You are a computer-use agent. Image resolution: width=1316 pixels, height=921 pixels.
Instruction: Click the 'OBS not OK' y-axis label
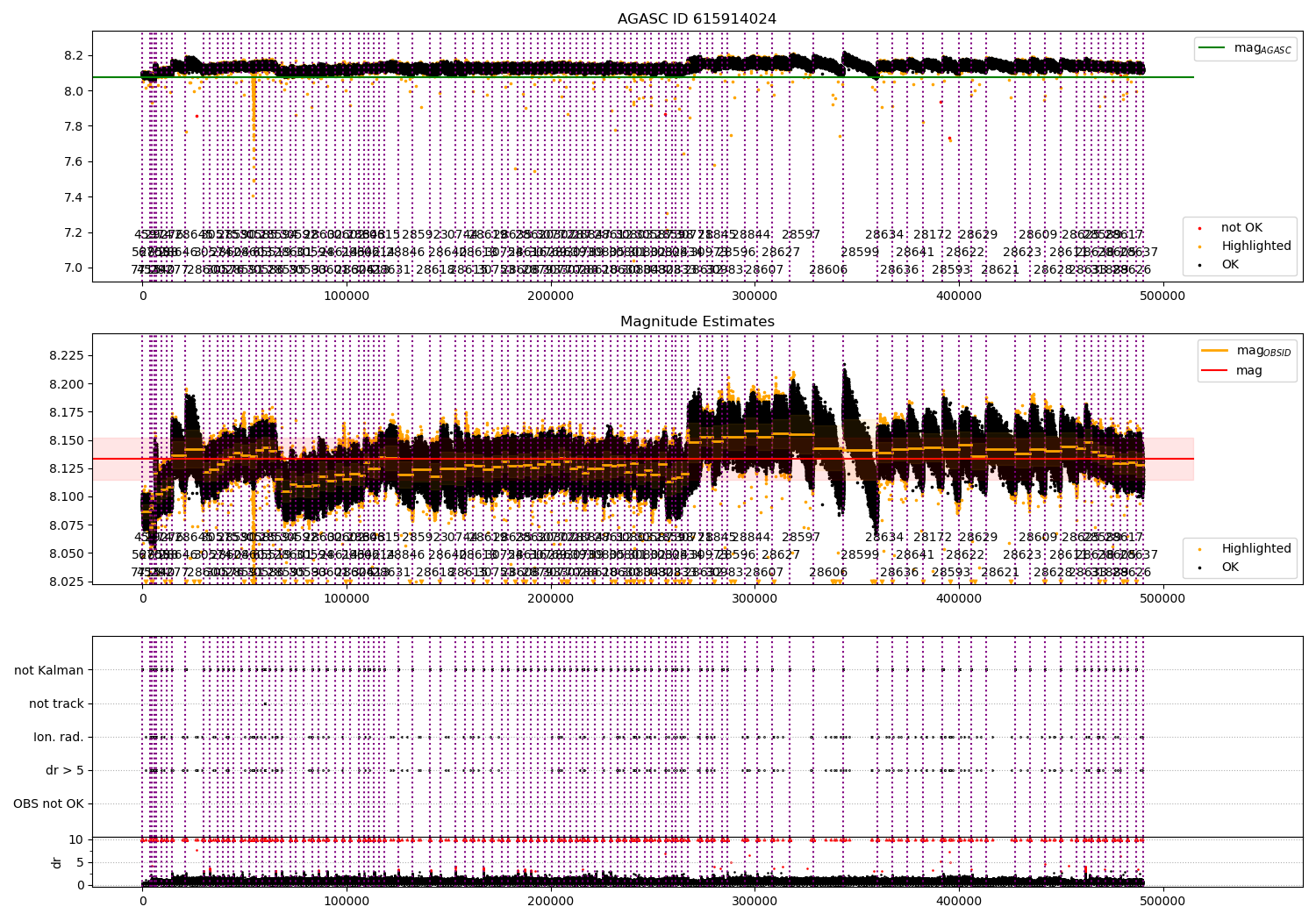point(48,804)
